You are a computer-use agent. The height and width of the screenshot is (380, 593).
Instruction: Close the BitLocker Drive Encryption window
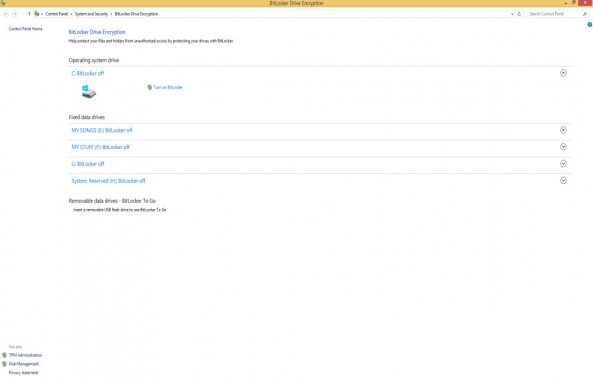[x=585, y=3]
